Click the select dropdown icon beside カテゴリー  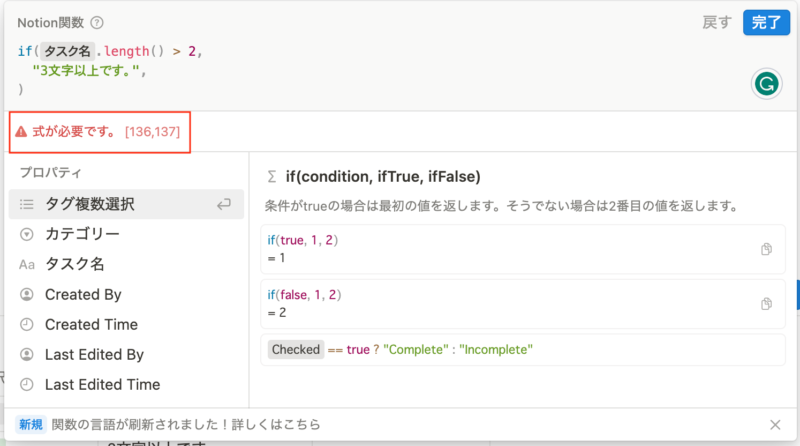(27, 234)
